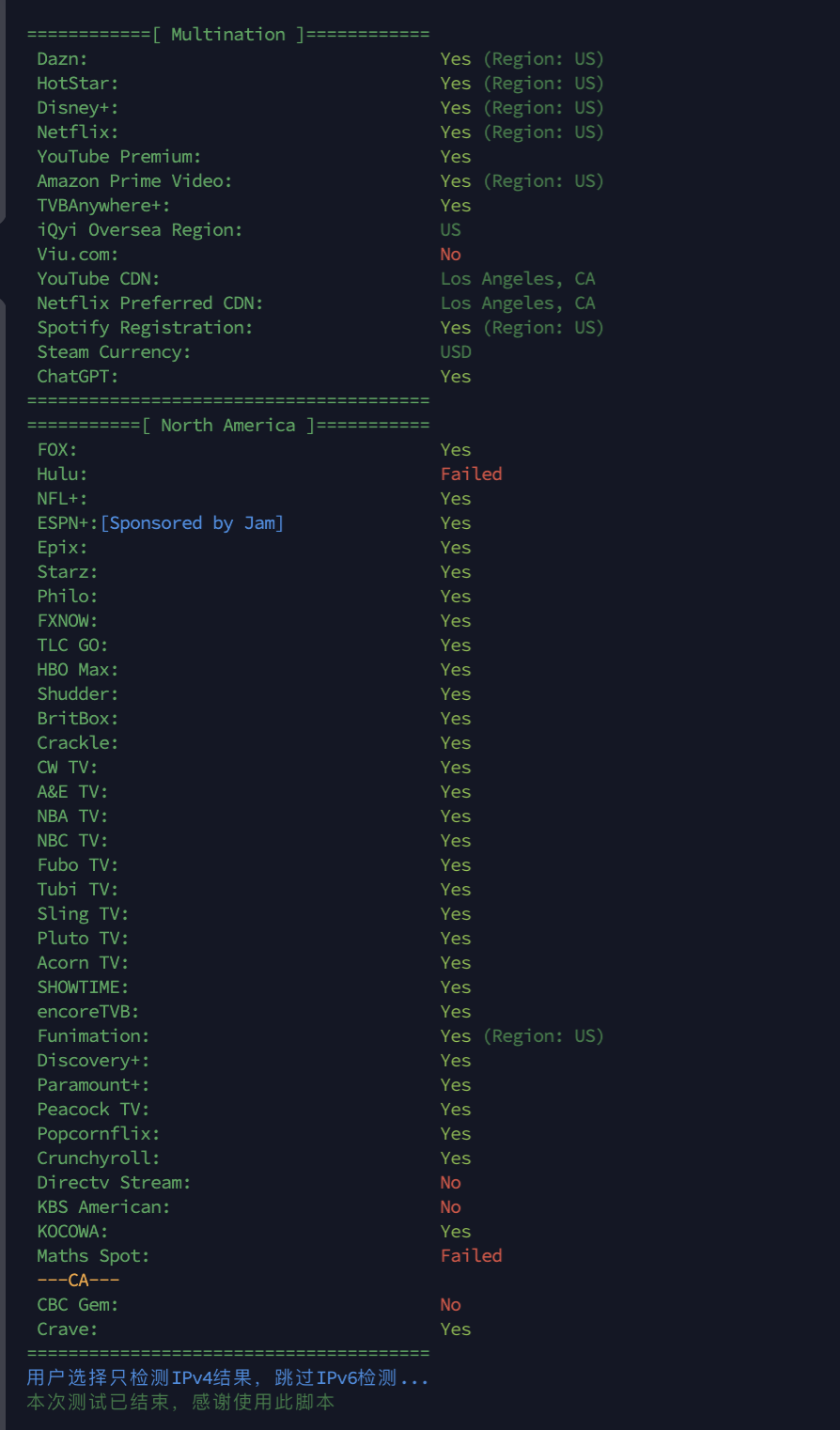Click the Sponsored by Jam link
840x1430 pixels.
[x=192, y=523]
